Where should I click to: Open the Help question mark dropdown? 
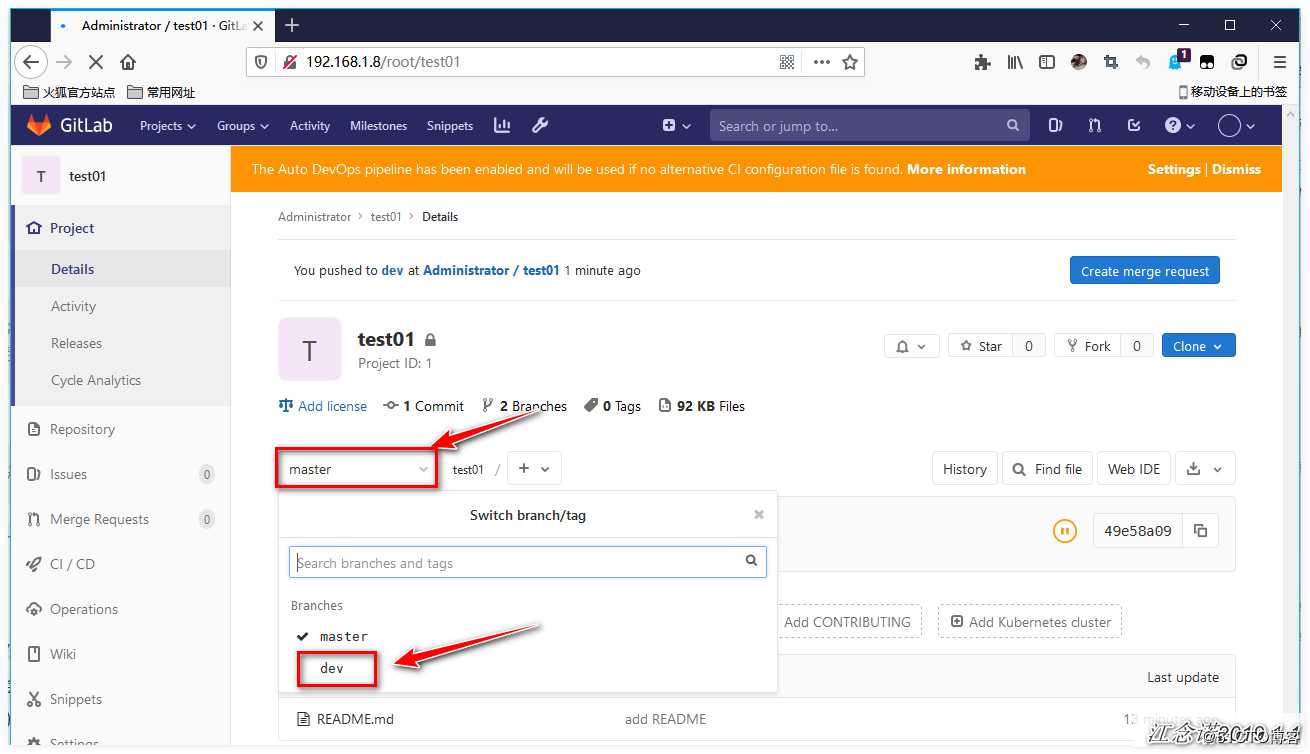1180,126
